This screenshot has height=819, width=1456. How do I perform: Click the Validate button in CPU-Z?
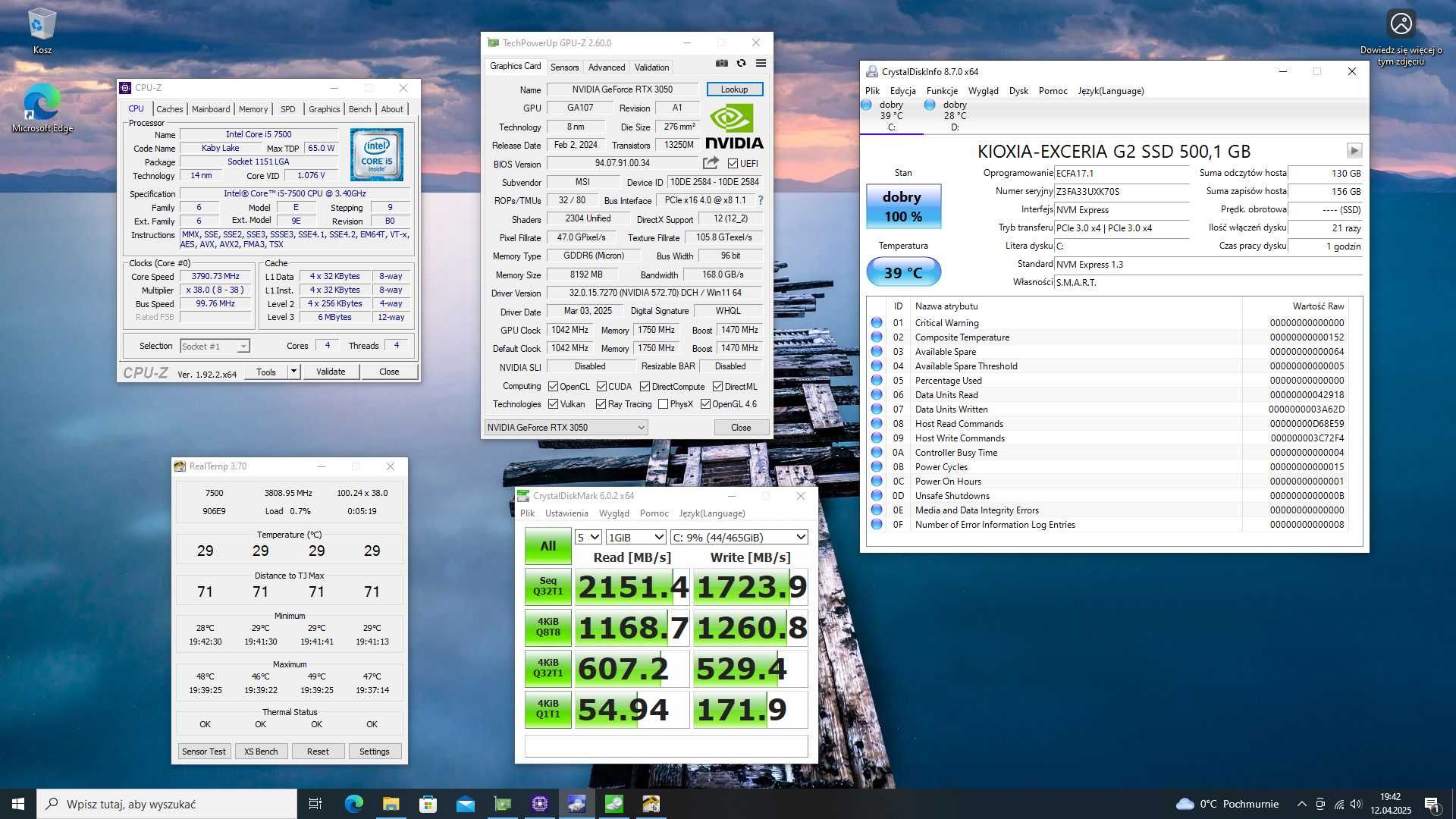click(331, 372)
